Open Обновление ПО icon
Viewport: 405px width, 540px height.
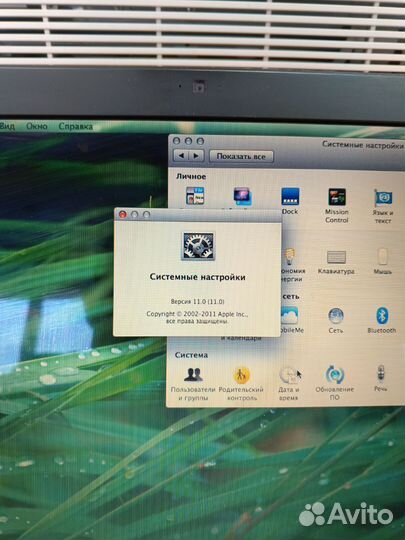click(335, 375)
